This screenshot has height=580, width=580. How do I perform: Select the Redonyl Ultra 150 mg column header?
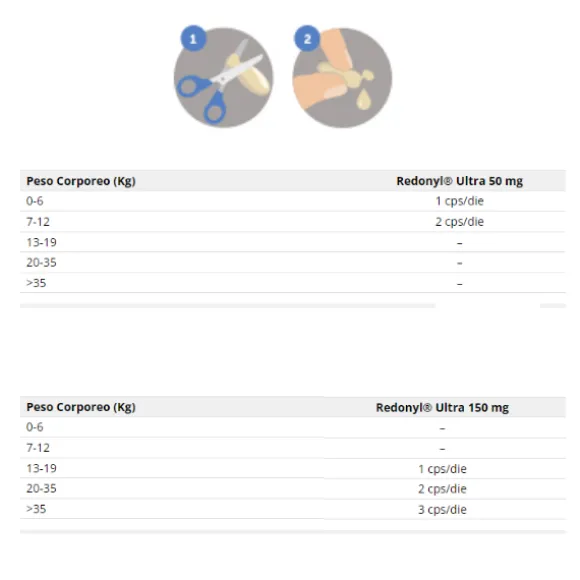tap(442, 407)
